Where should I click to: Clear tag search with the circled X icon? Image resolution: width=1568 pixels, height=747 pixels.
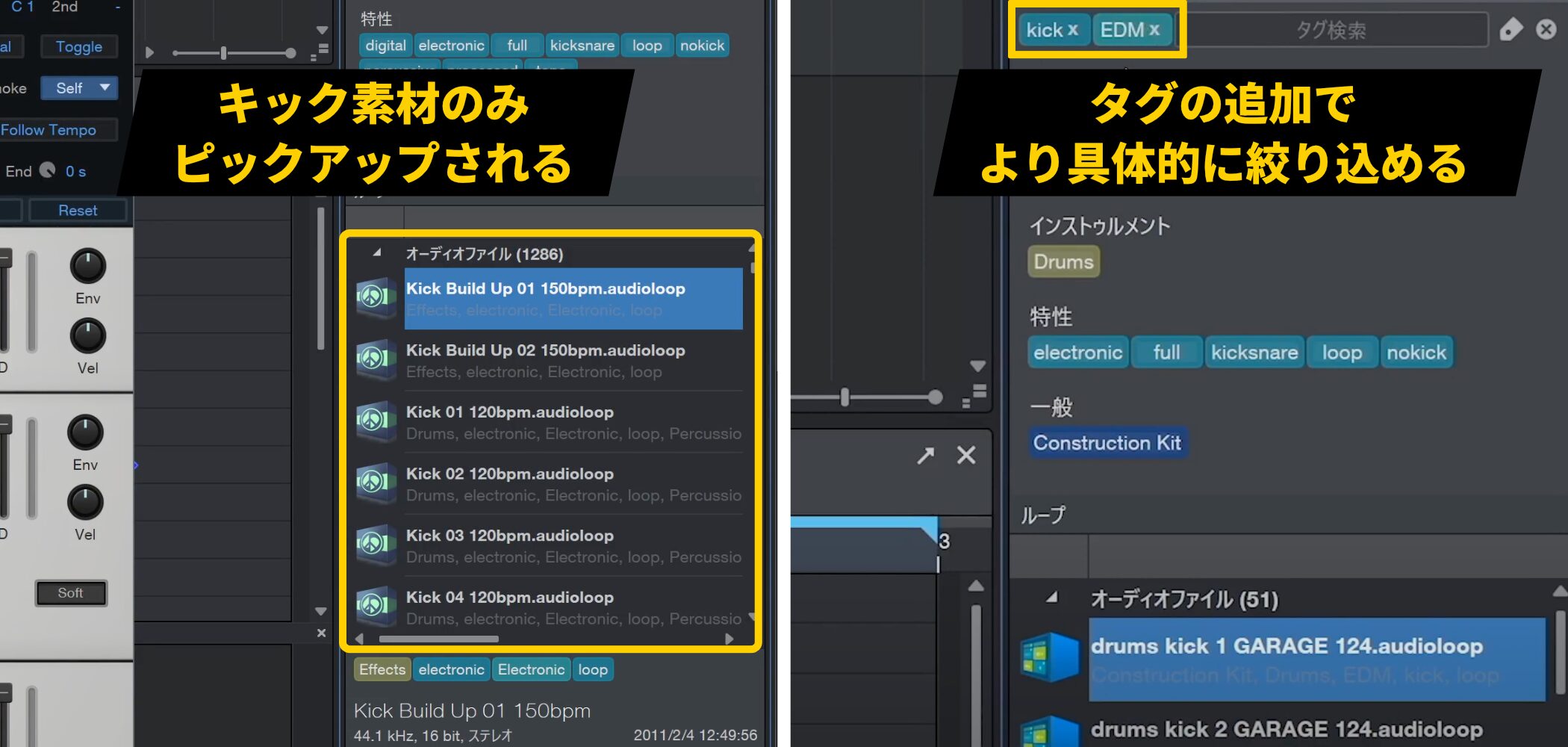click(1546, 30)
